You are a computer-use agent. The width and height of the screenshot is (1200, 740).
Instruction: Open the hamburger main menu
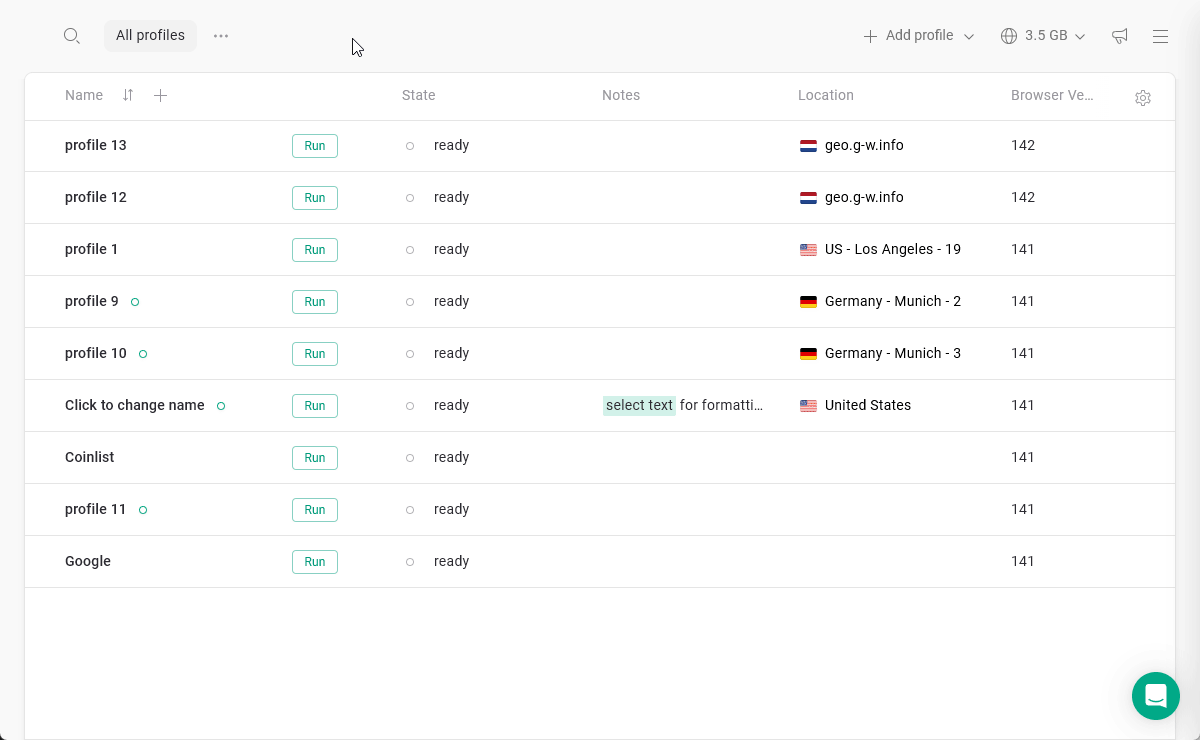(x=1160, y=36)
